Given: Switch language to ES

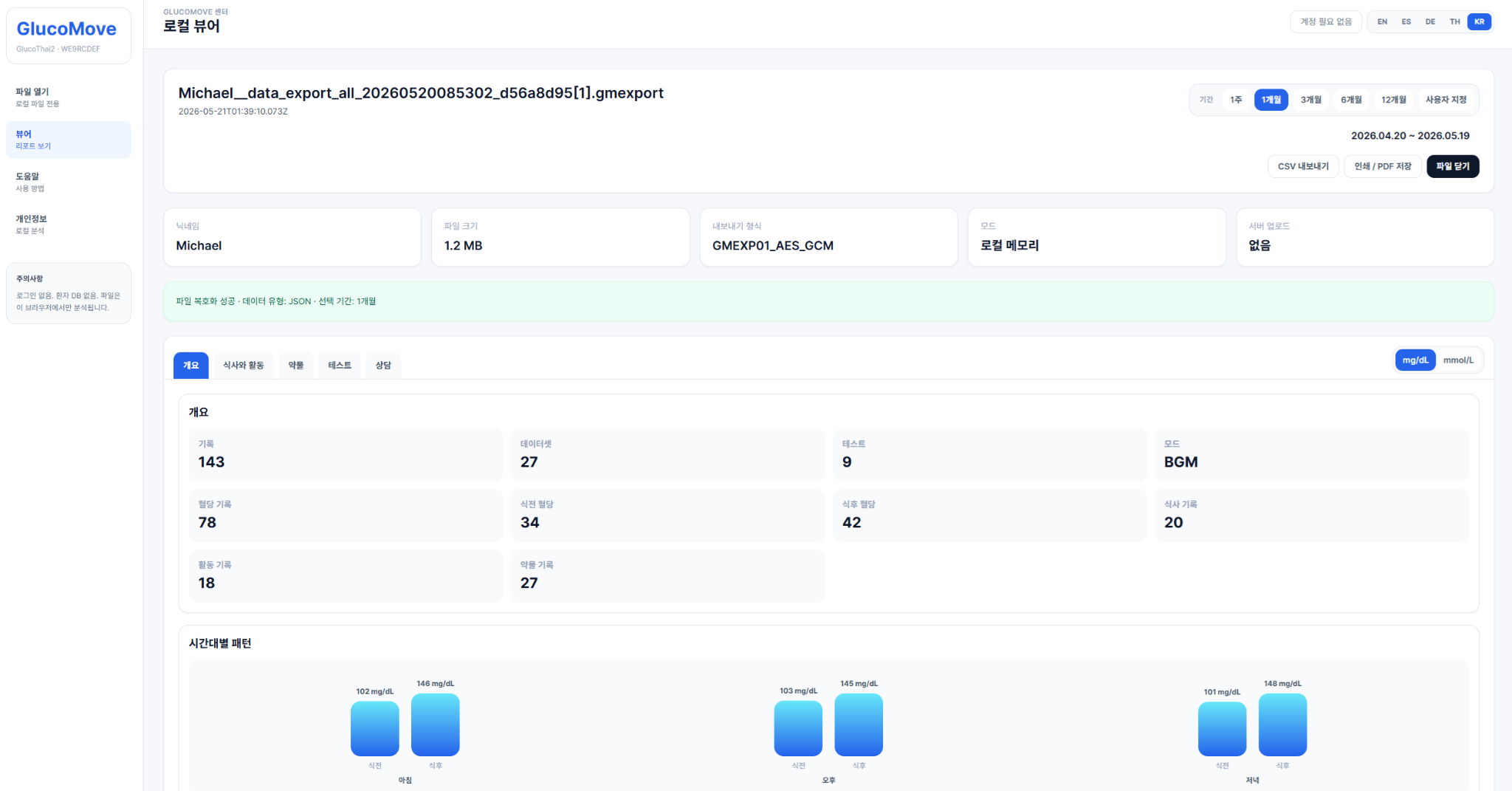Looking at the screenshot, I should coord(1406,21).
